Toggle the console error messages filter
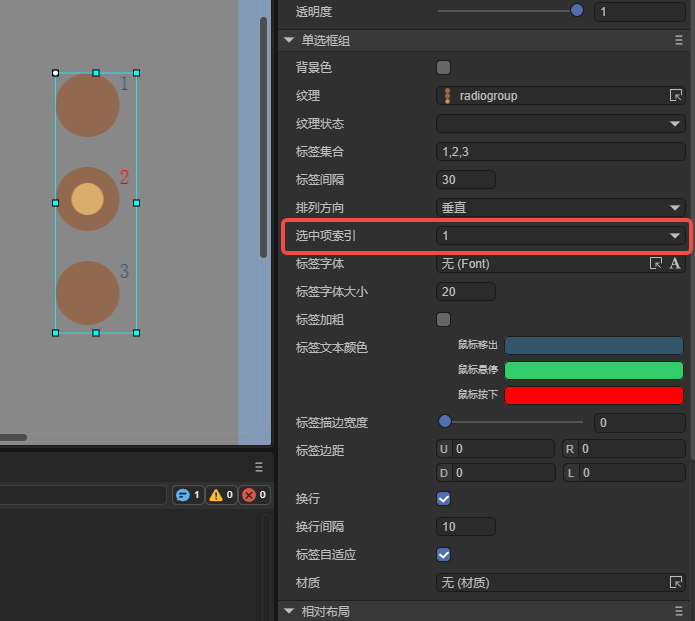The image size is (695, 621). click(x=254, y=495)
